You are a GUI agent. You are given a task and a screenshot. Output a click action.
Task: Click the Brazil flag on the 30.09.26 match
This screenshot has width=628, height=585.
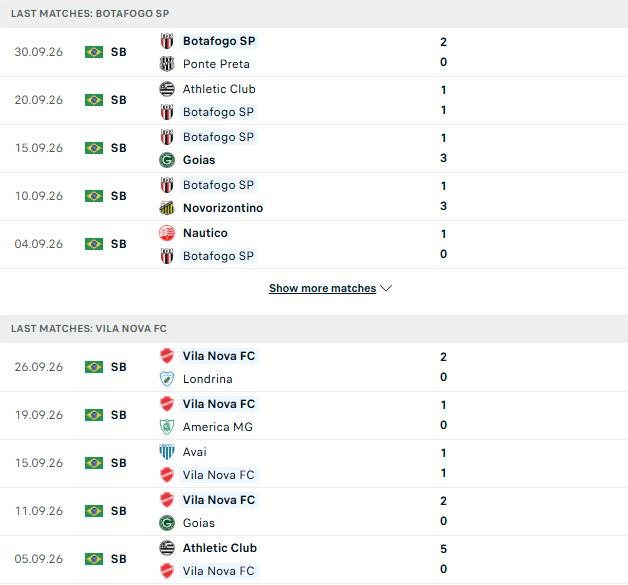click(x=94, y=52)
